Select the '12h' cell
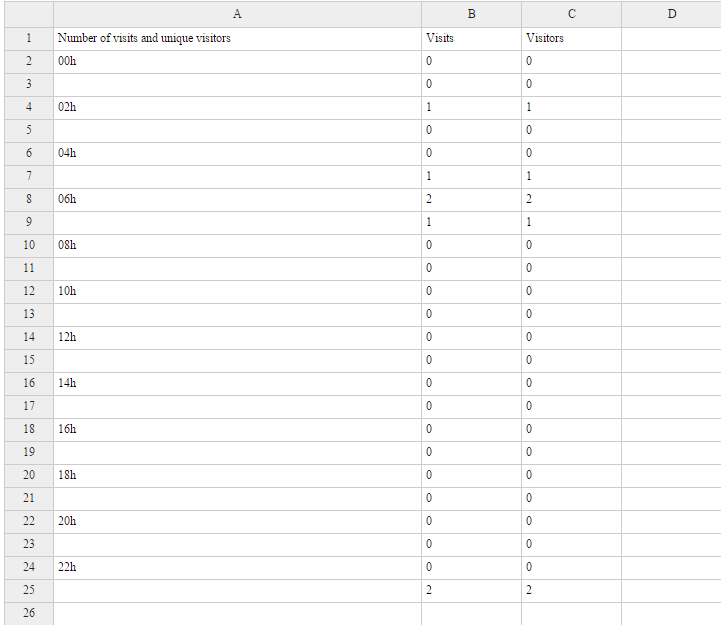This screenshot has height=625, width=721. pyautogui.click(x=237, y=338)
